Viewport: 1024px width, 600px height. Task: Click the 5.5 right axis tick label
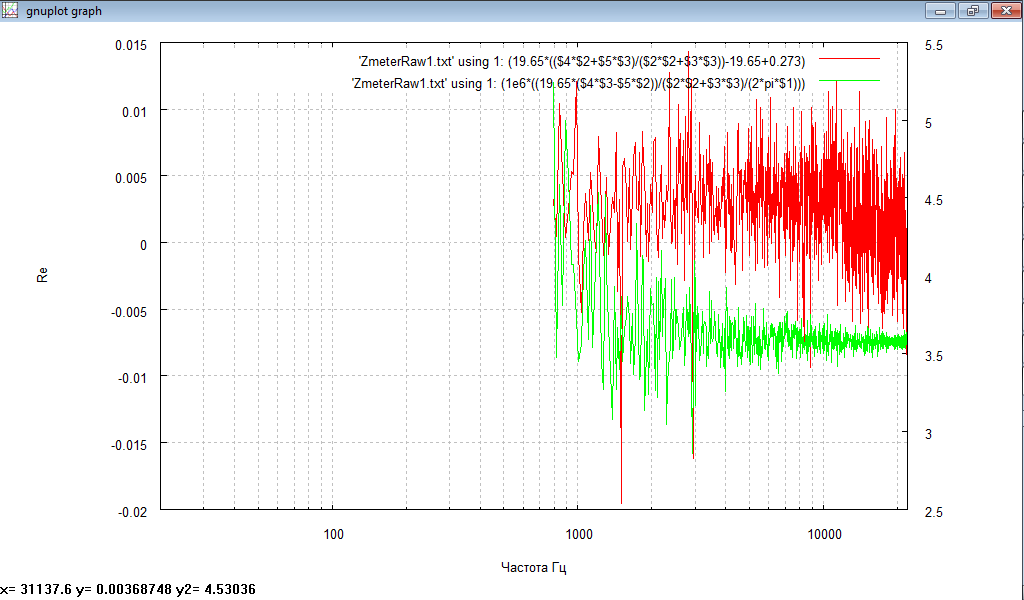934,46
